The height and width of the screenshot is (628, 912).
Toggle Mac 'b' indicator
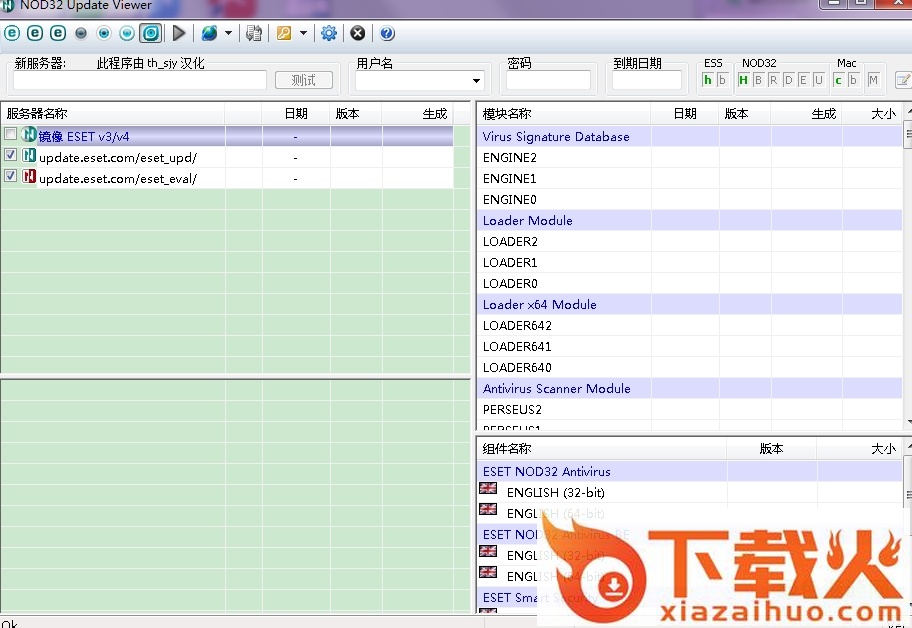[x=853, y=80]
